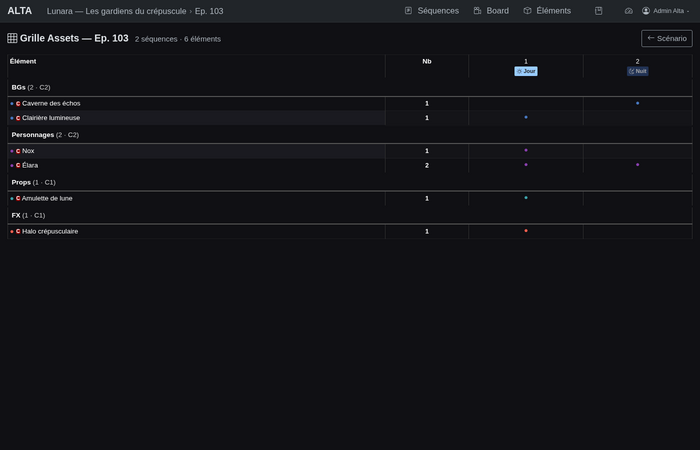
Task: Open the dashboard gauge icon
Action: click(629, 11)
